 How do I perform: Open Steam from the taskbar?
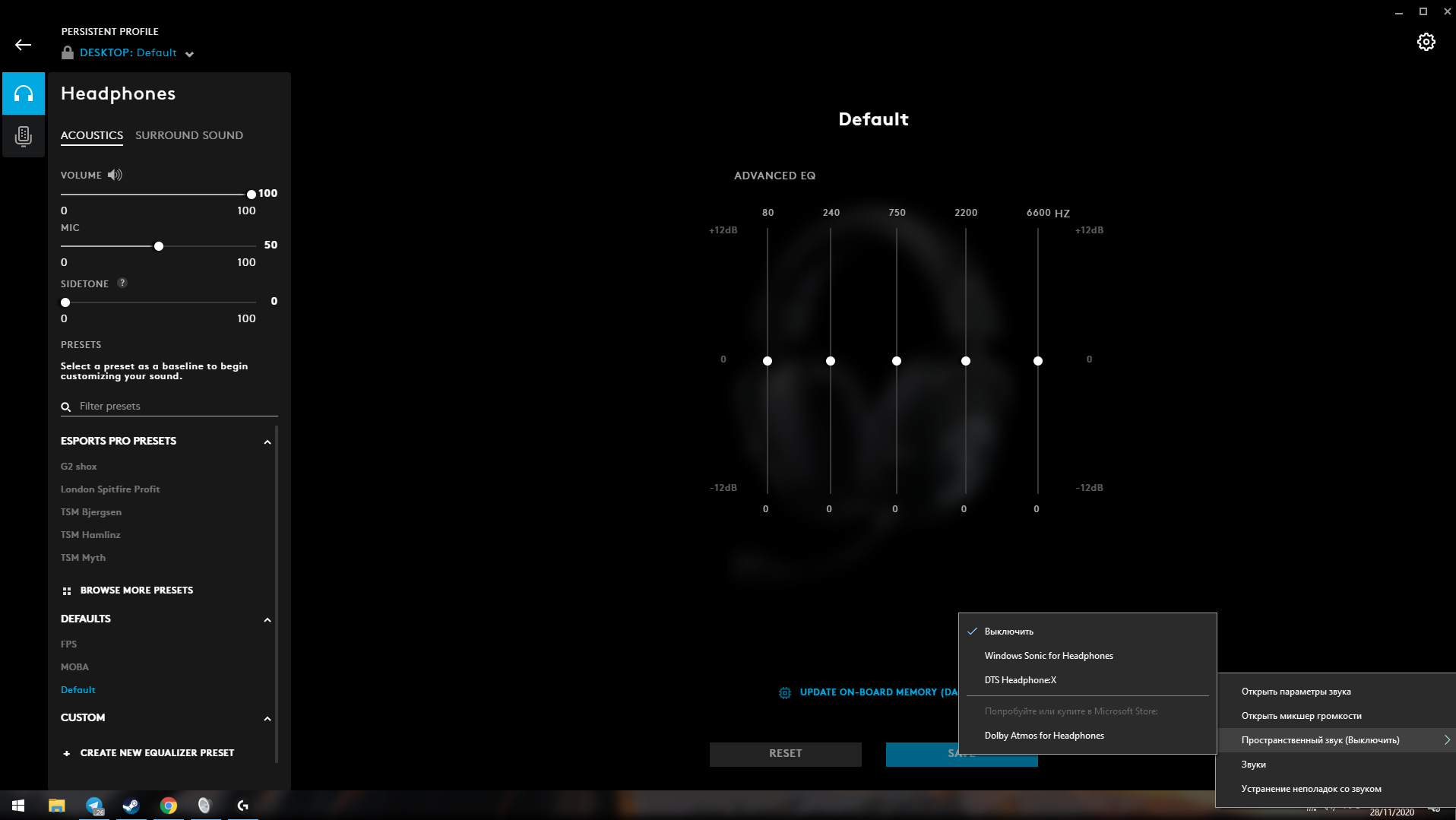(x=131, y=806)
